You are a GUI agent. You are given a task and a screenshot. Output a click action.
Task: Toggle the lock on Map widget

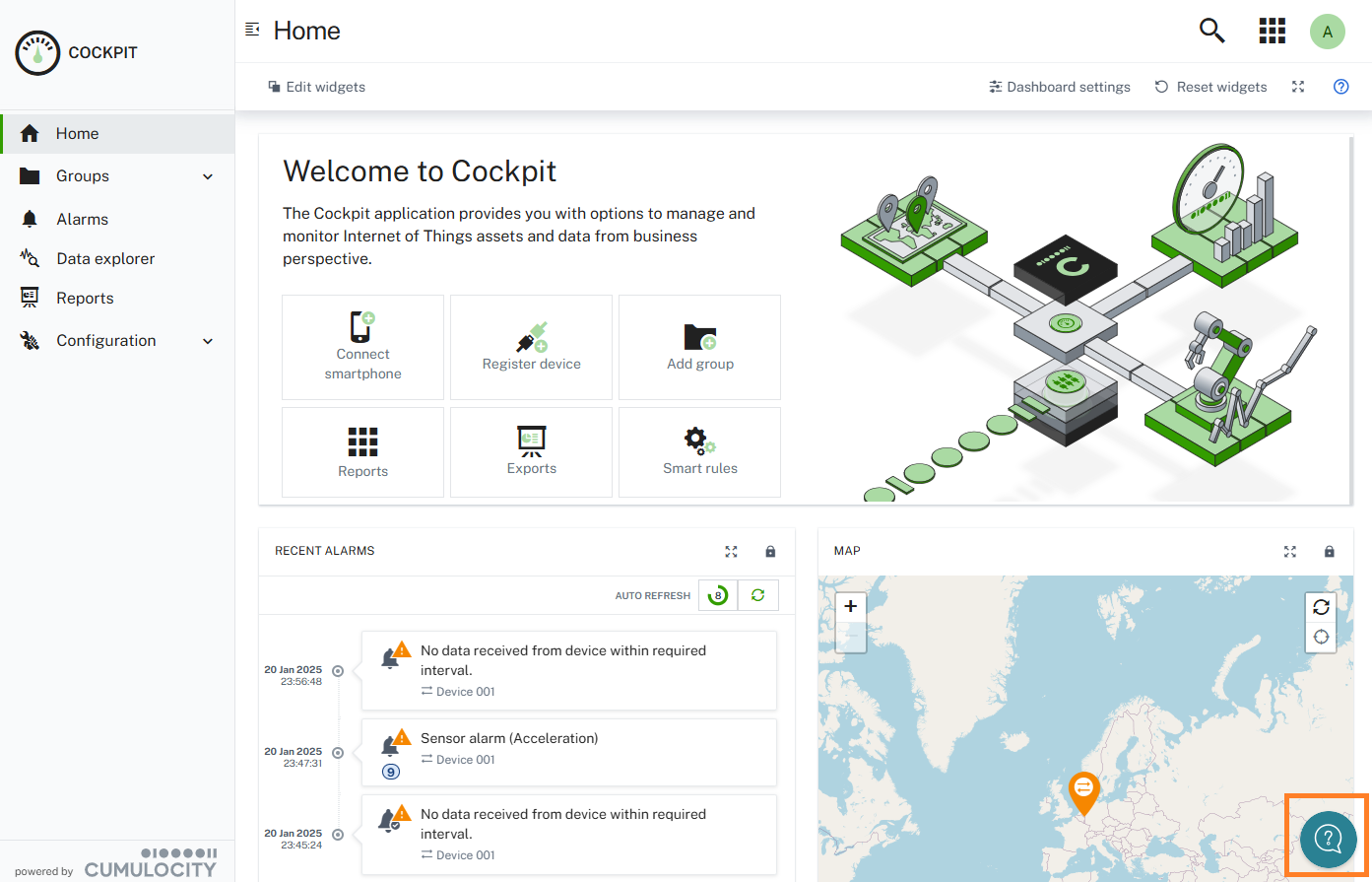click(x=1329, y=552)
